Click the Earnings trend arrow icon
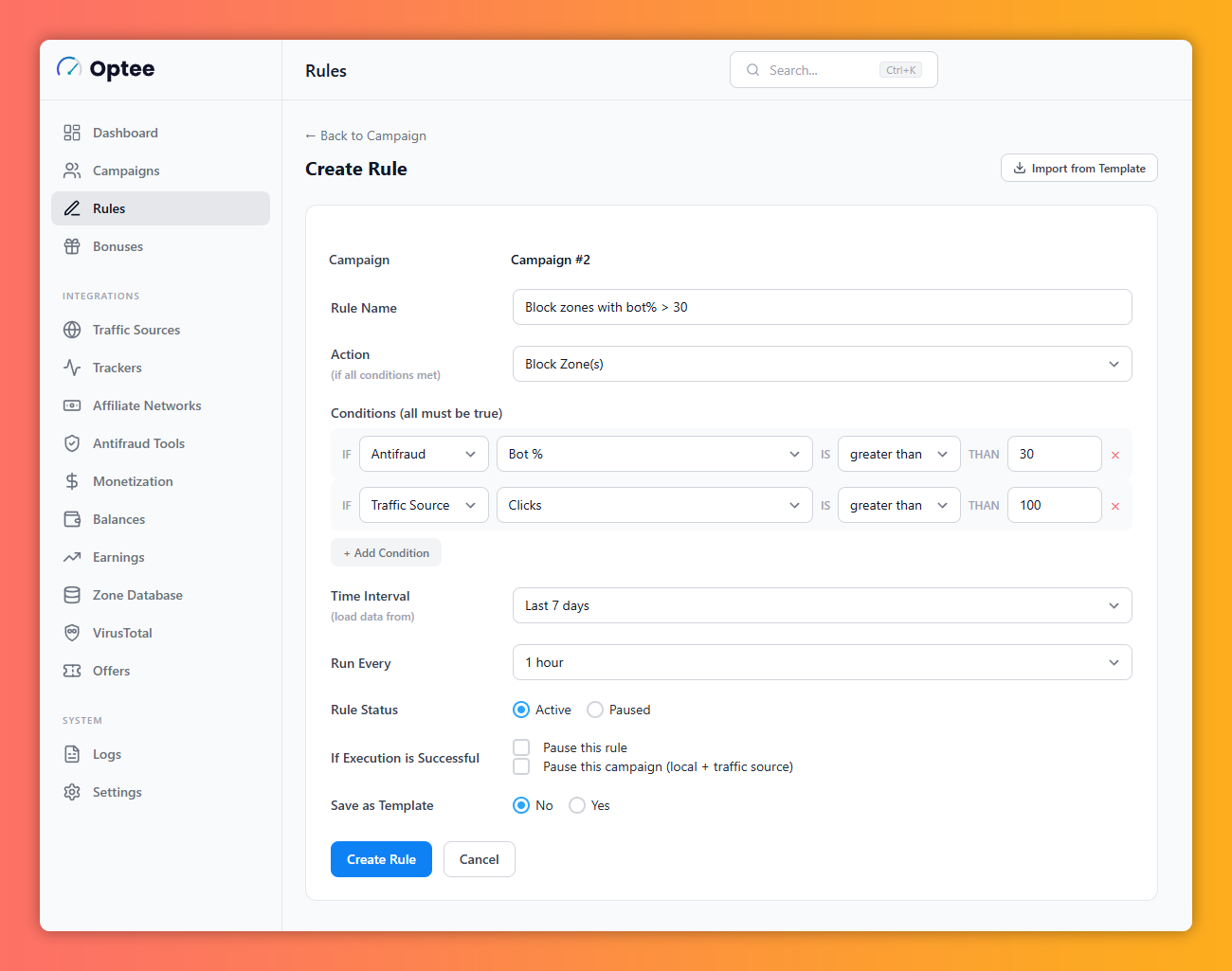The width and height of the screenshot is (1232, 971). (72, 557)
